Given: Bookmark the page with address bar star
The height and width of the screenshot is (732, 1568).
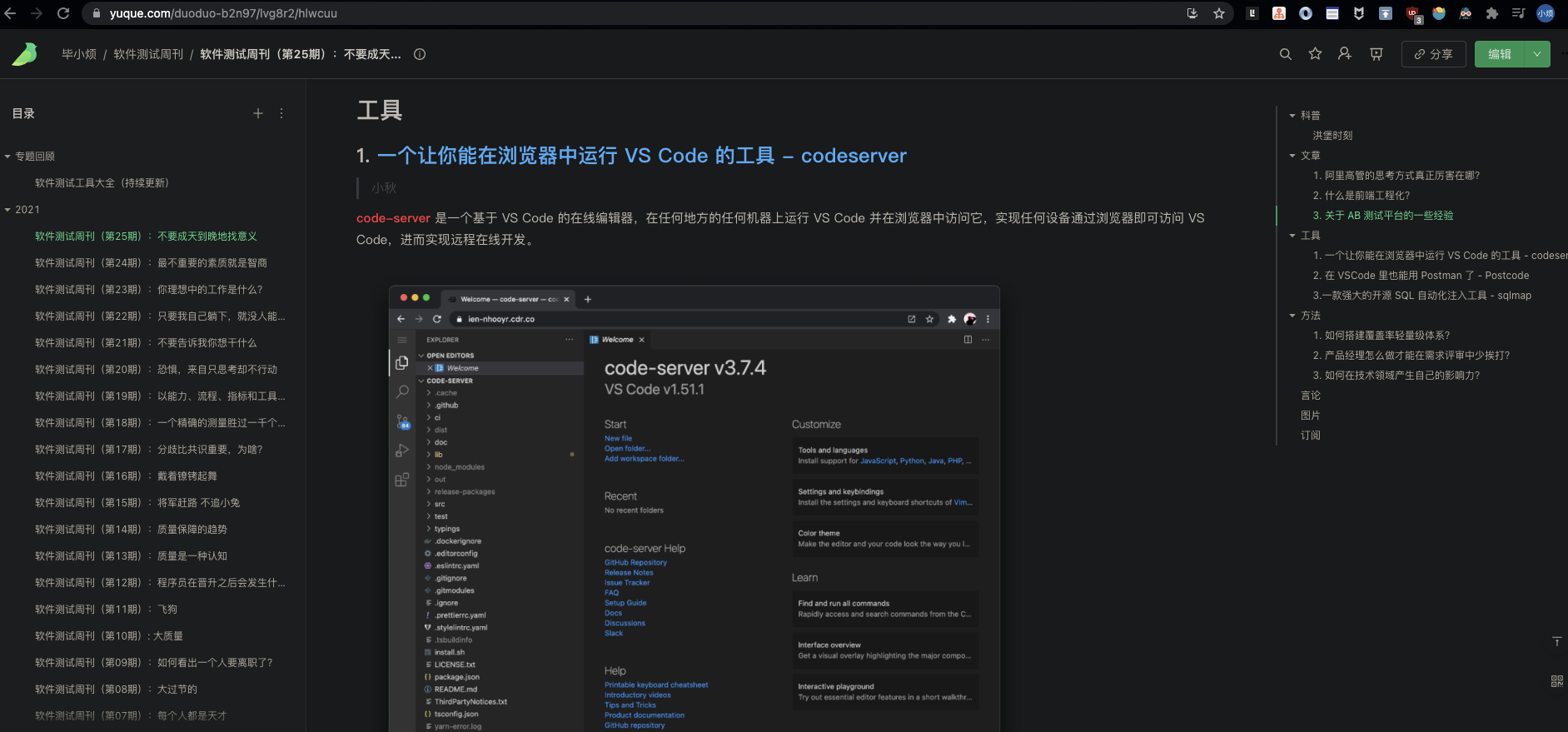Looking at the screenshot, I should [x=1219, y=13].
